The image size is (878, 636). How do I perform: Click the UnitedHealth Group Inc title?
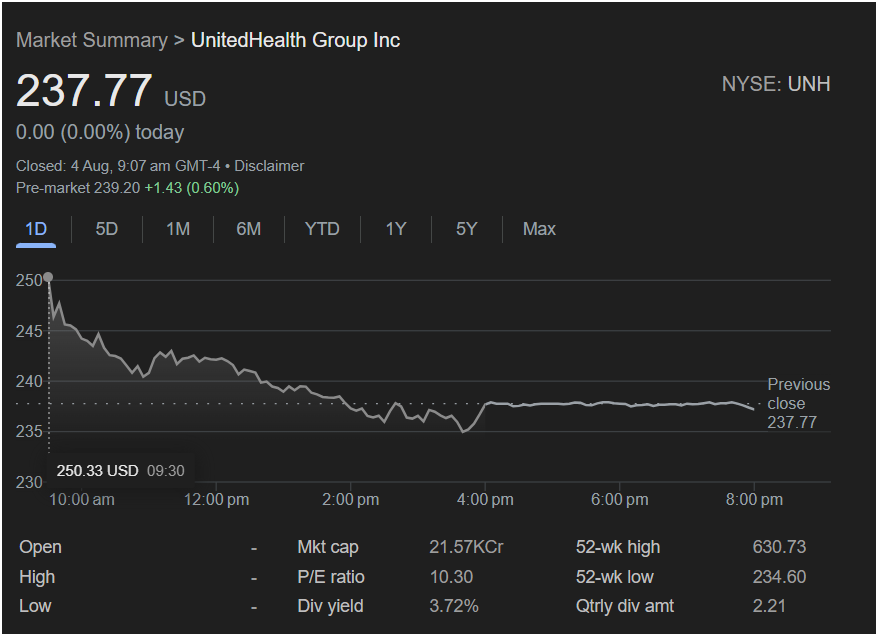click(x=296, y=40)
